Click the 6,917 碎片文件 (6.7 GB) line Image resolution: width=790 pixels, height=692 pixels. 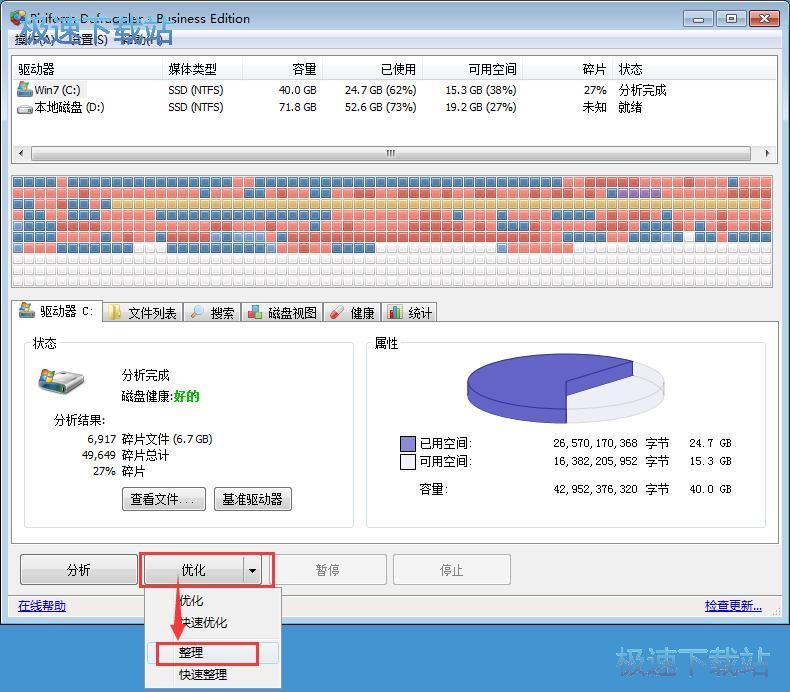150,439
